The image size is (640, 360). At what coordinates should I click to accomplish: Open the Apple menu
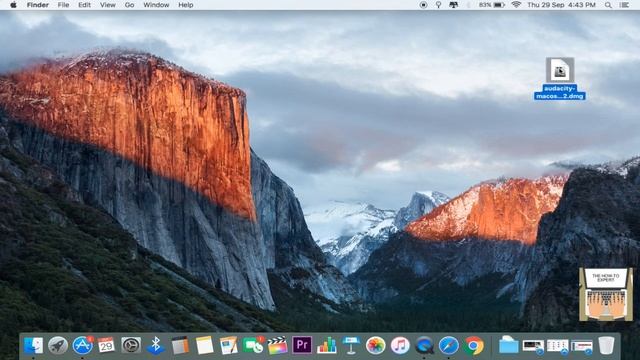tap(13, 5)
